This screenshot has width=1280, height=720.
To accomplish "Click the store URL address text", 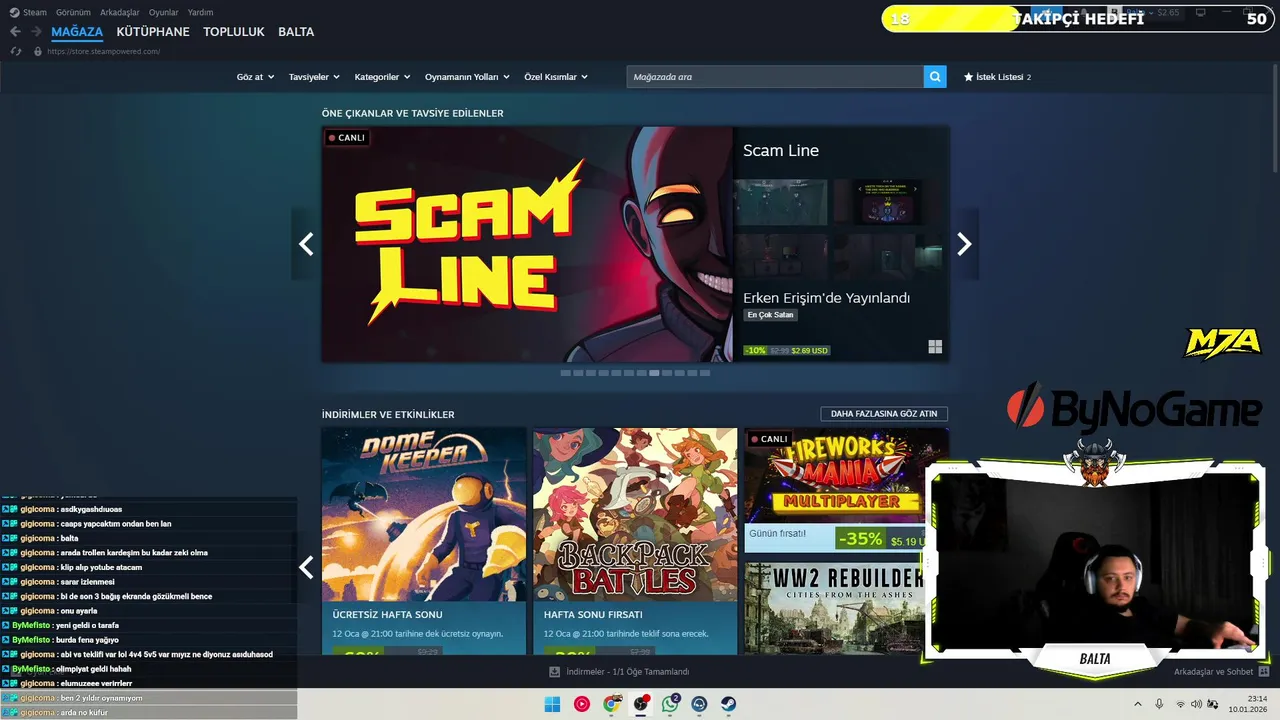I will (103, 51).
